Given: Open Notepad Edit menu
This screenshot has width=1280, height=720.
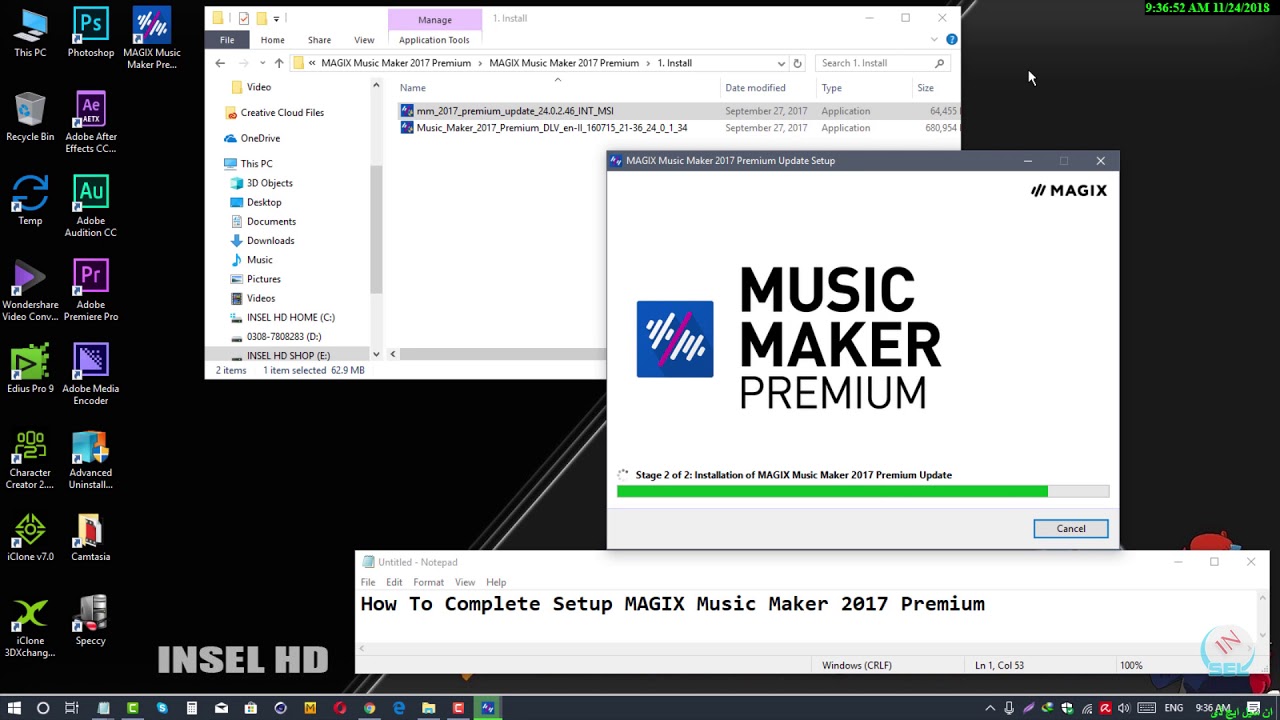Looking at the screenshot, I should coord(394,582).
